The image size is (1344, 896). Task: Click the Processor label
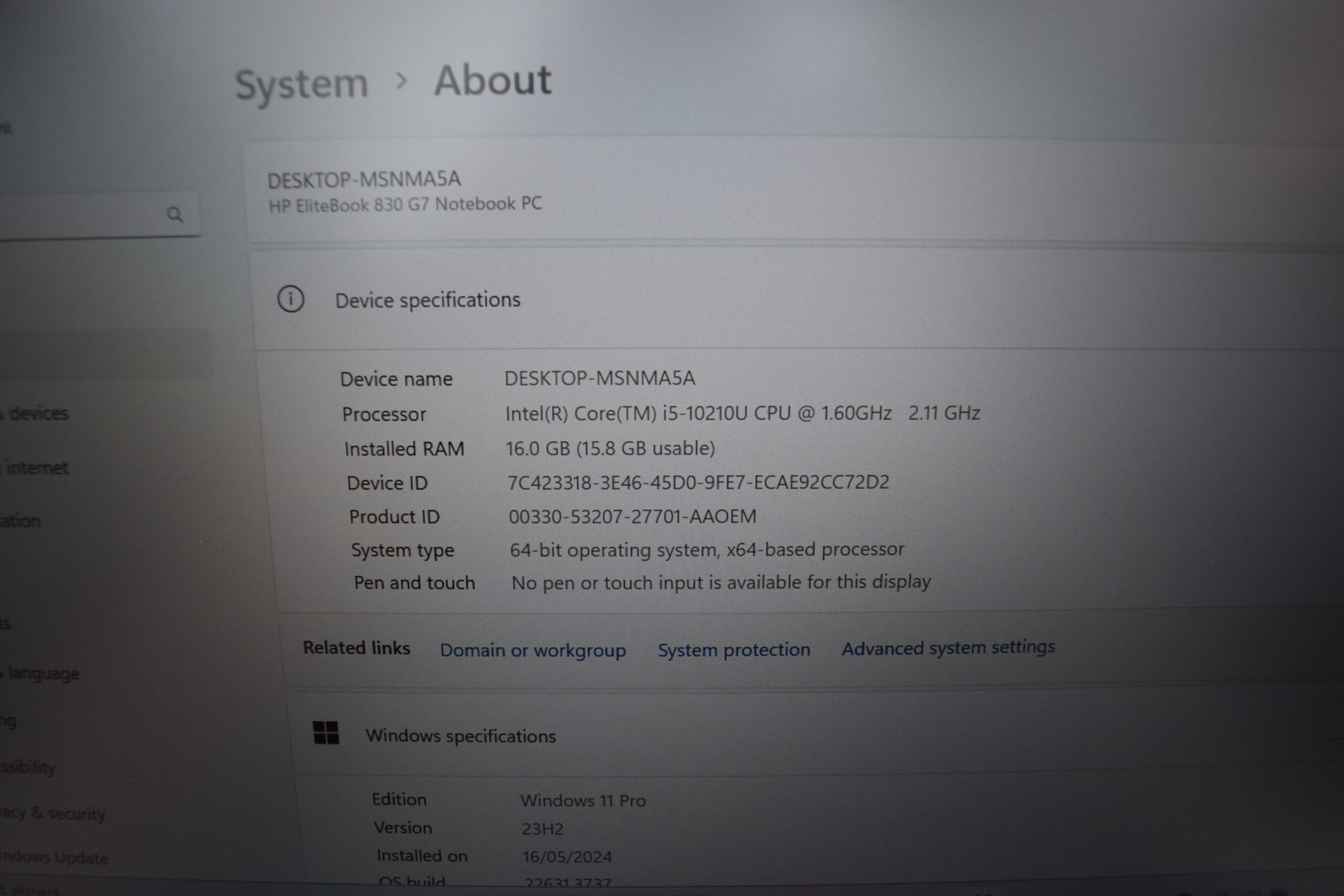384,414
